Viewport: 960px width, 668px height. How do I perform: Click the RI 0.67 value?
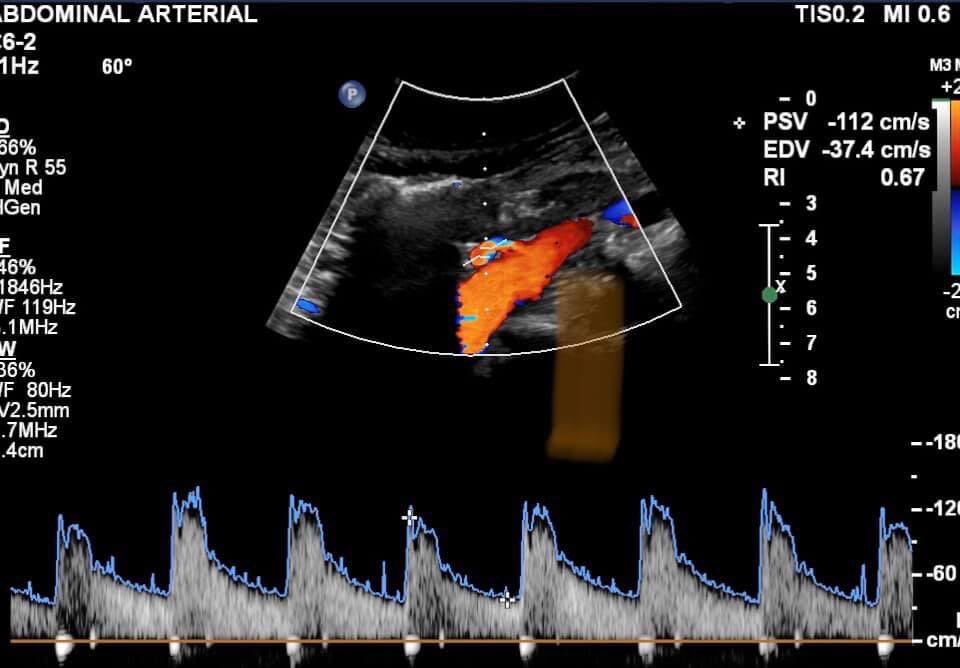tap(844, 178)
